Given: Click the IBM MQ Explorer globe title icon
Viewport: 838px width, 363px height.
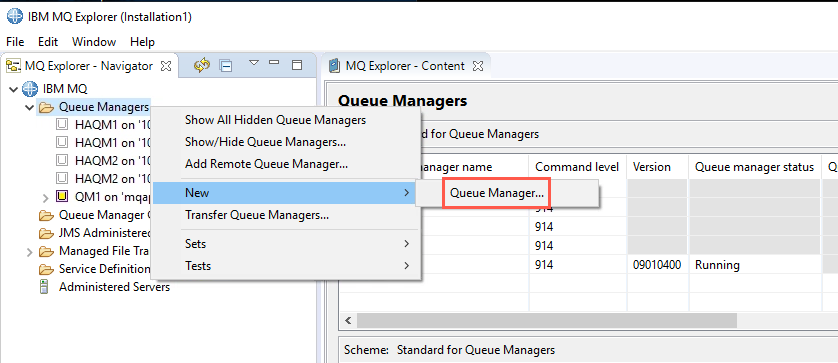Looking at the screenshot, I should (x=14, y=17).
